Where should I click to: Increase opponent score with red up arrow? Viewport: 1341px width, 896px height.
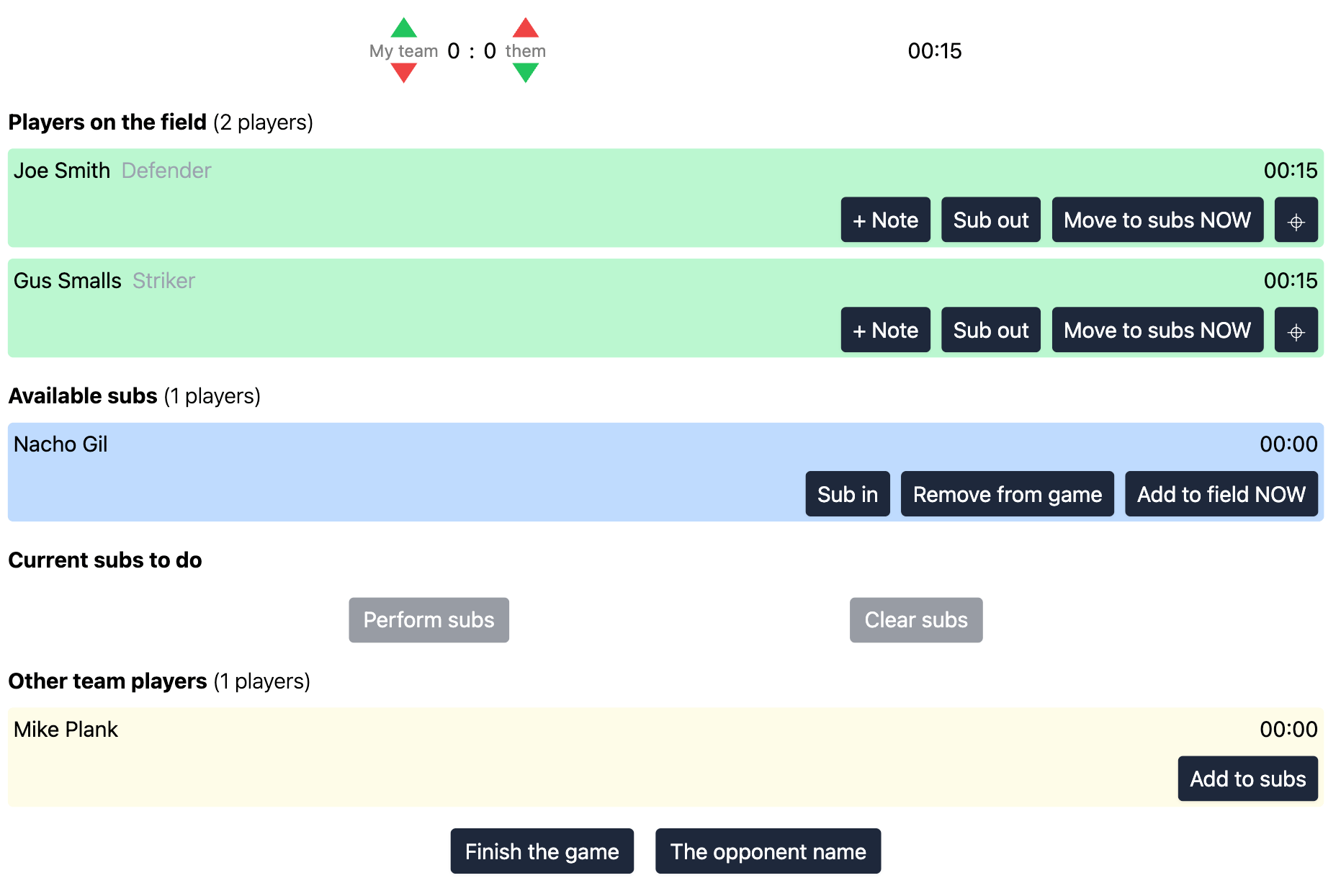click(x=526, y=29)
